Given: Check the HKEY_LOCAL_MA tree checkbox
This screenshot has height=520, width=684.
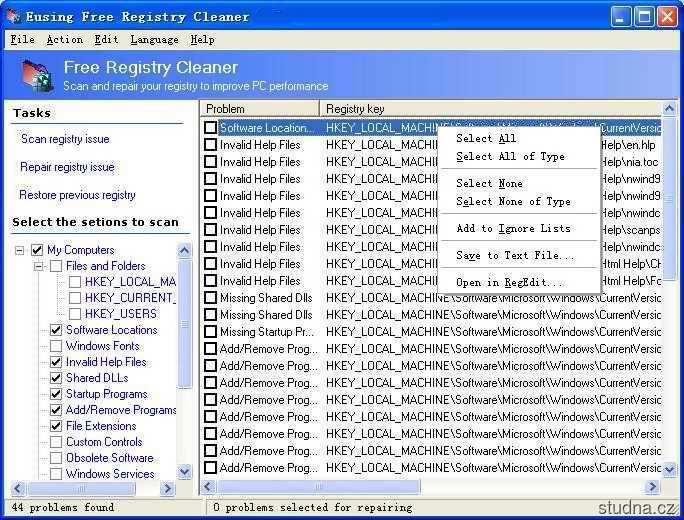Looking at the screenshot, I should (75, 282).
